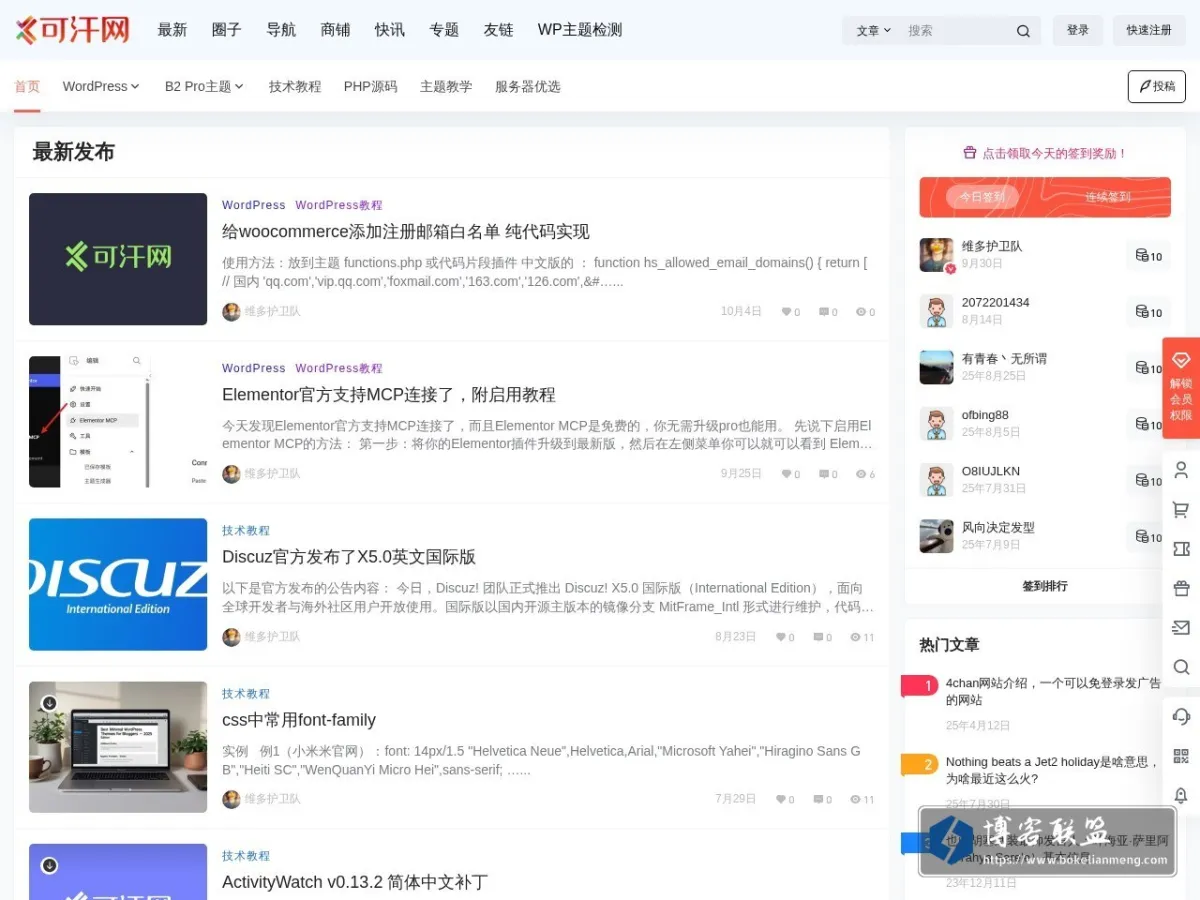Click views eye icon on Elementor MCP article
Viewport: 1200px width, 900px height.
[860, 474]
